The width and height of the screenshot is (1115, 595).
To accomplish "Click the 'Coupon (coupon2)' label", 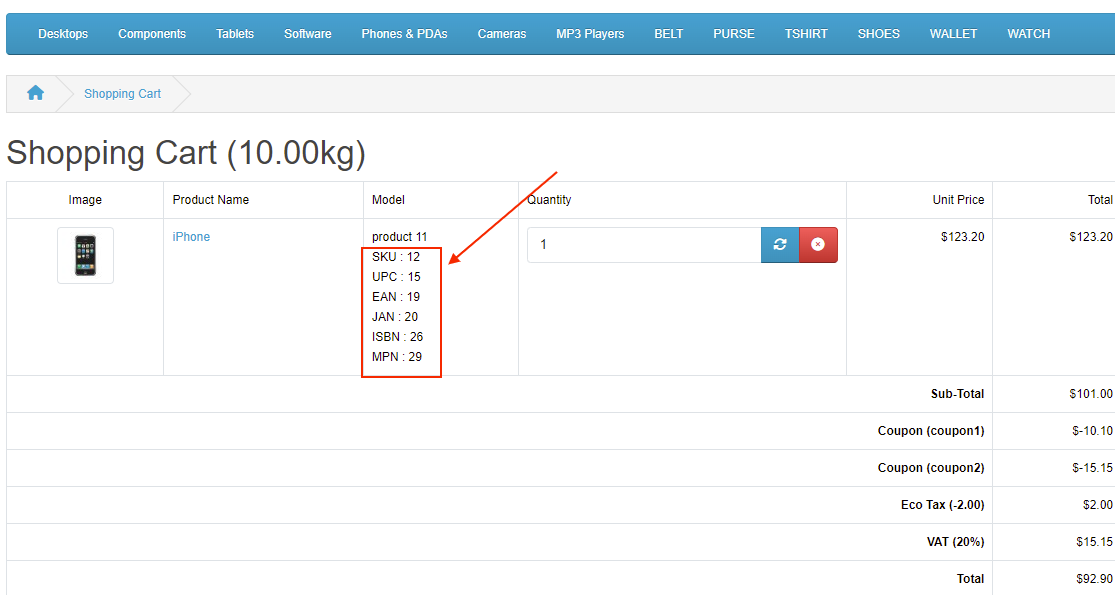I will (931, 468).
